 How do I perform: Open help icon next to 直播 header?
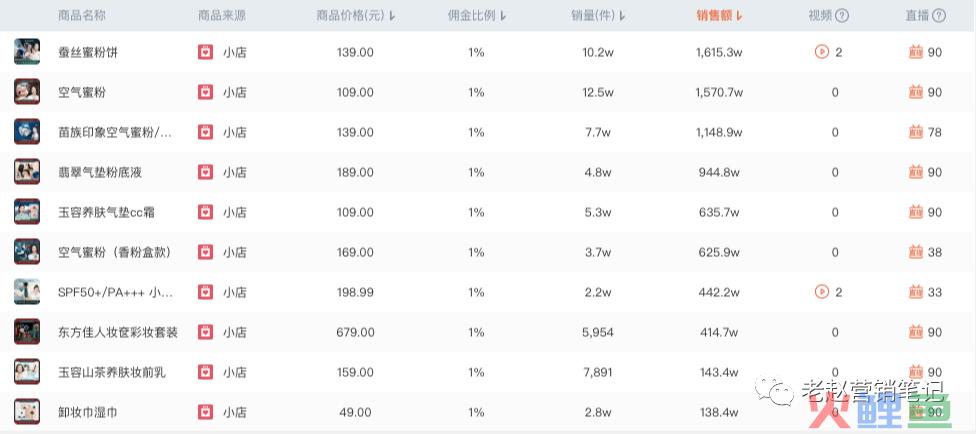(939, 16)
